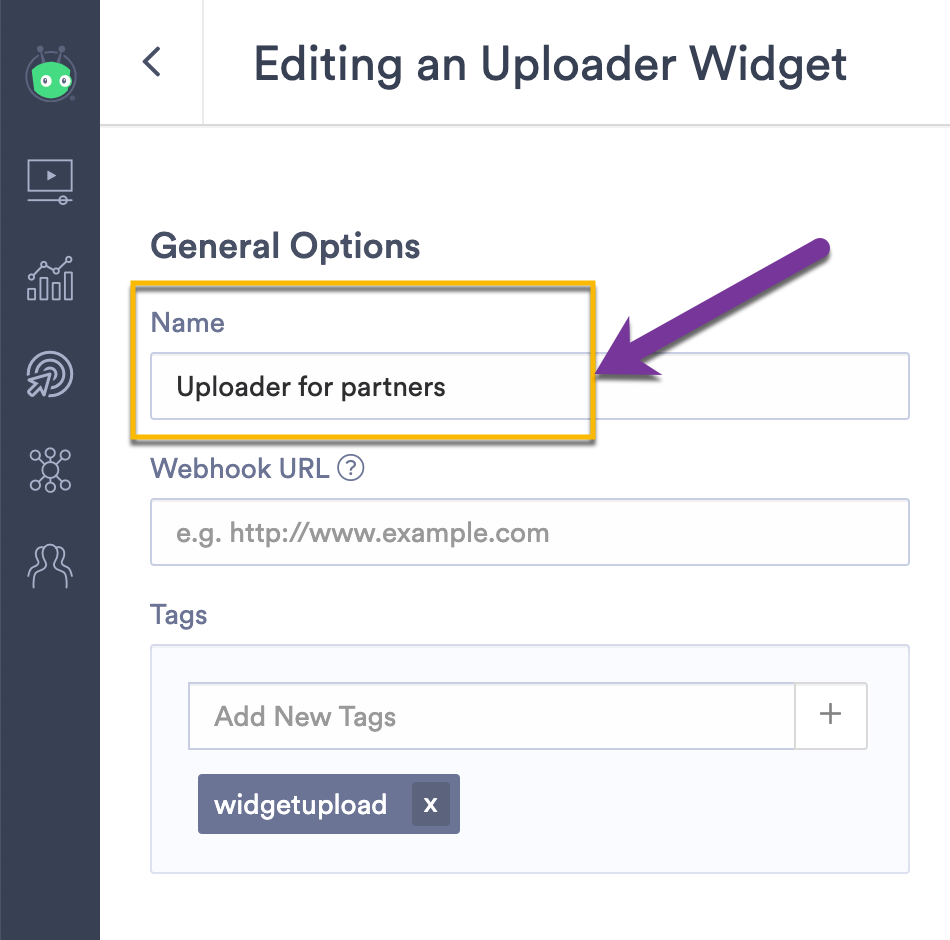Open the integrations network icon
The image size is (950, 940).
(x=50, y=470)
